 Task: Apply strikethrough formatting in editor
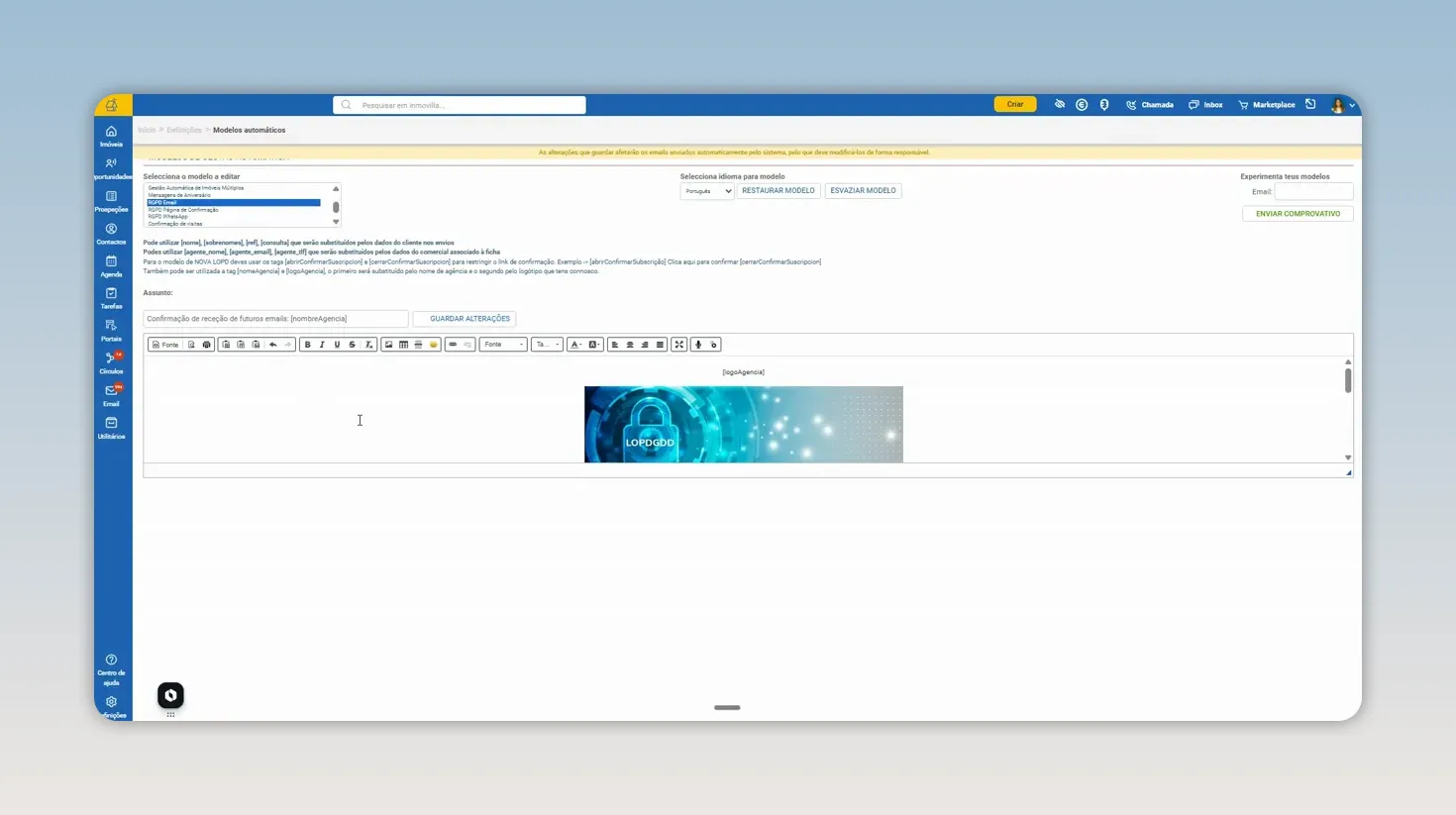(352, 345)
